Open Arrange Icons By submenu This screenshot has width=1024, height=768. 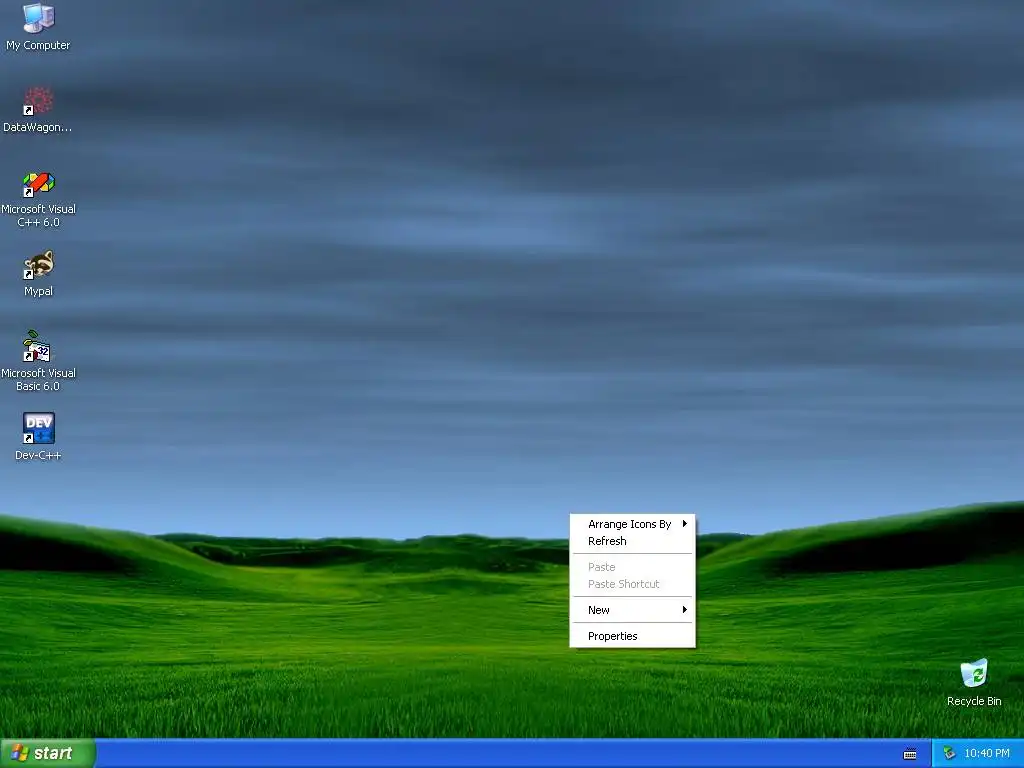pos(632,524)
